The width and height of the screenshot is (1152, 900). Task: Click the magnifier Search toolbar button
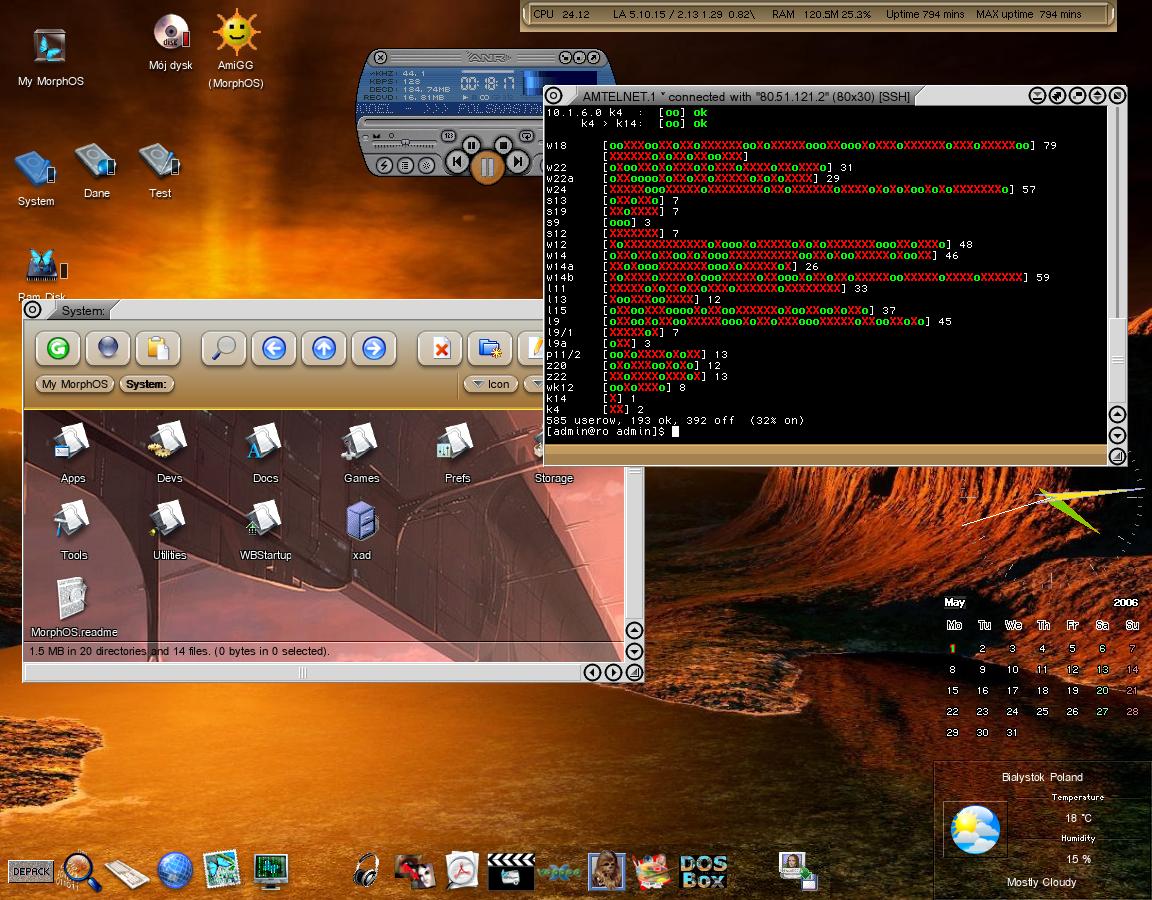tap(224, 348)
